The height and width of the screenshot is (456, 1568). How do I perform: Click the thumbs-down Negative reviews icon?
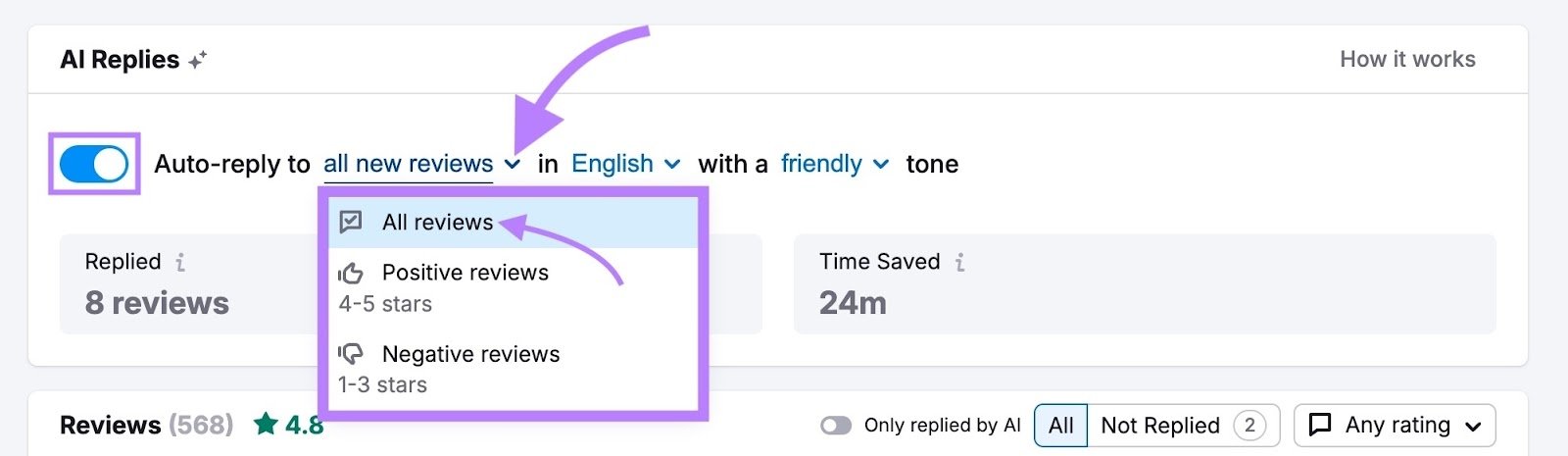(x=351, y=354)
